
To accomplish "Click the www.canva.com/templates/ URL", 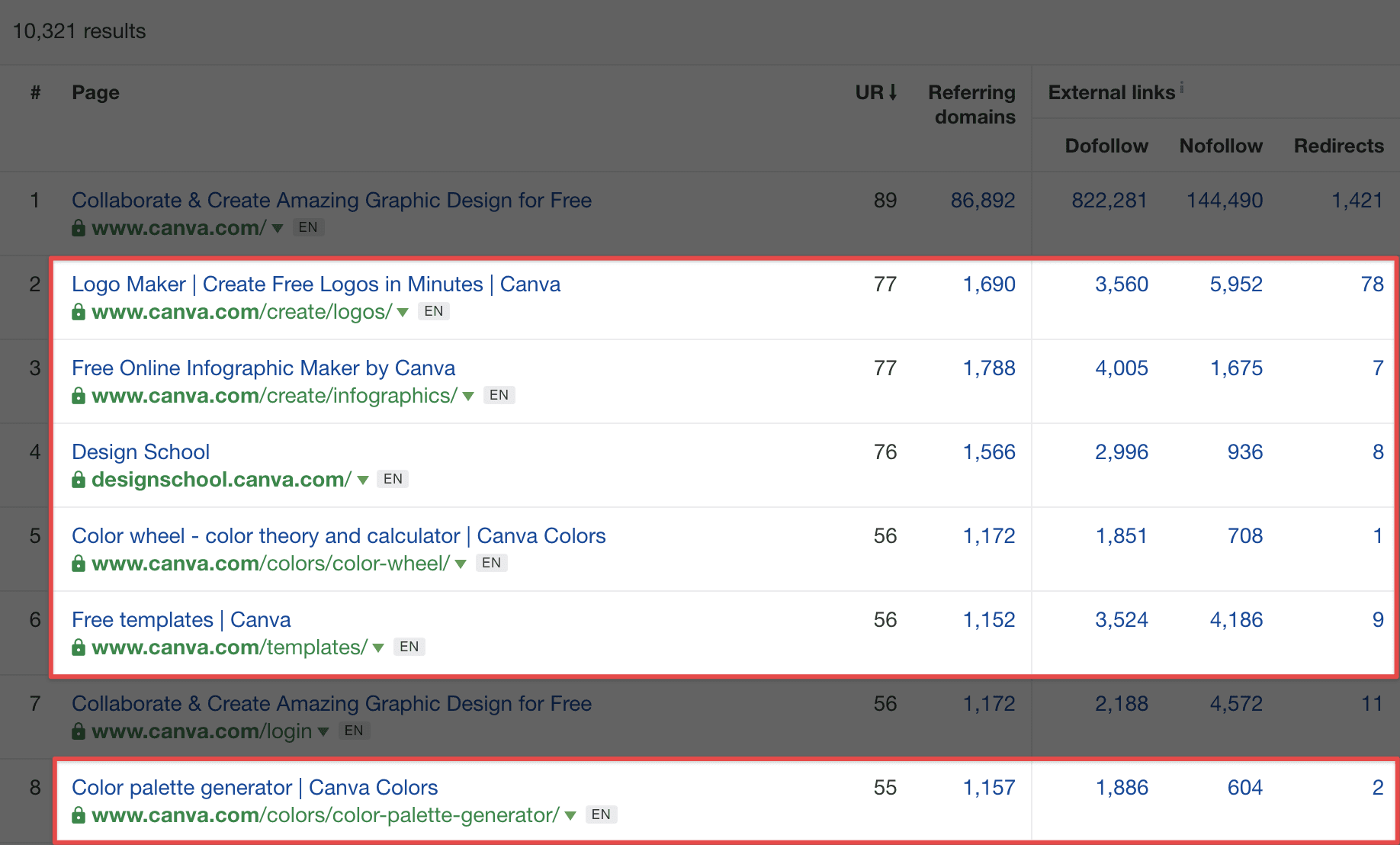I will pyautogui.click(x=230, y=647).
